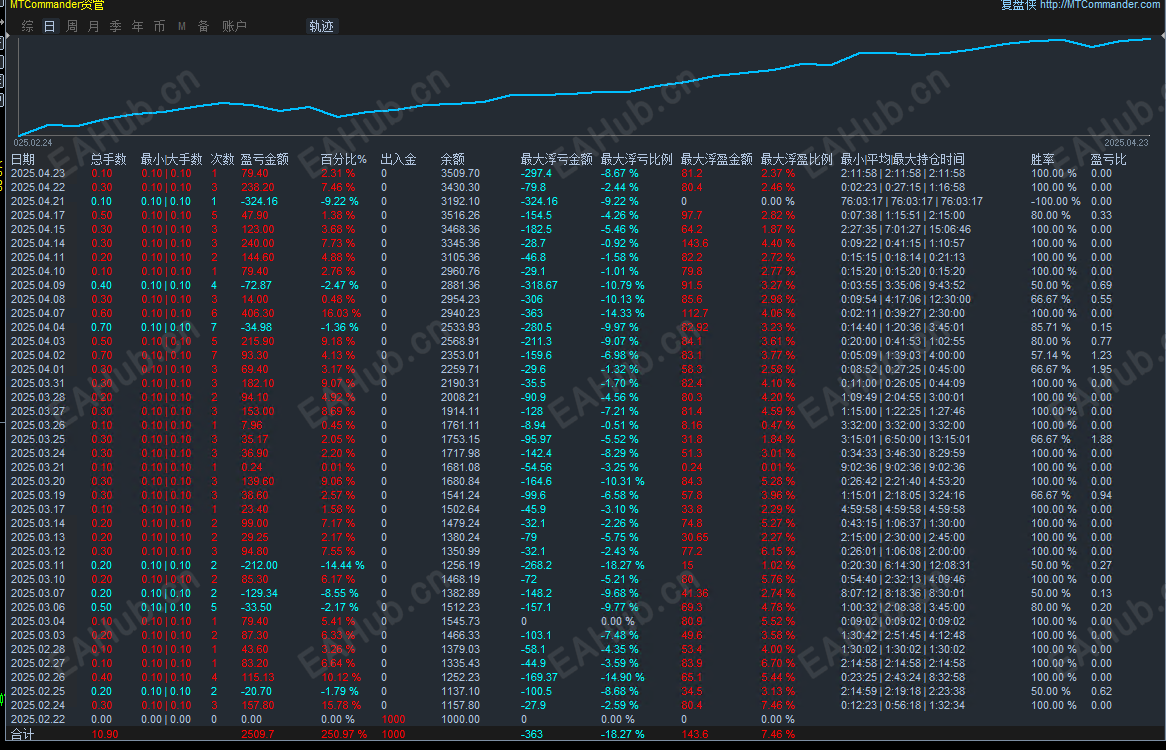Image resolution: width=1166 pixels, height=750 pixels.
Task: Click the 胜率 column header
Action: tap(1043, 159)
